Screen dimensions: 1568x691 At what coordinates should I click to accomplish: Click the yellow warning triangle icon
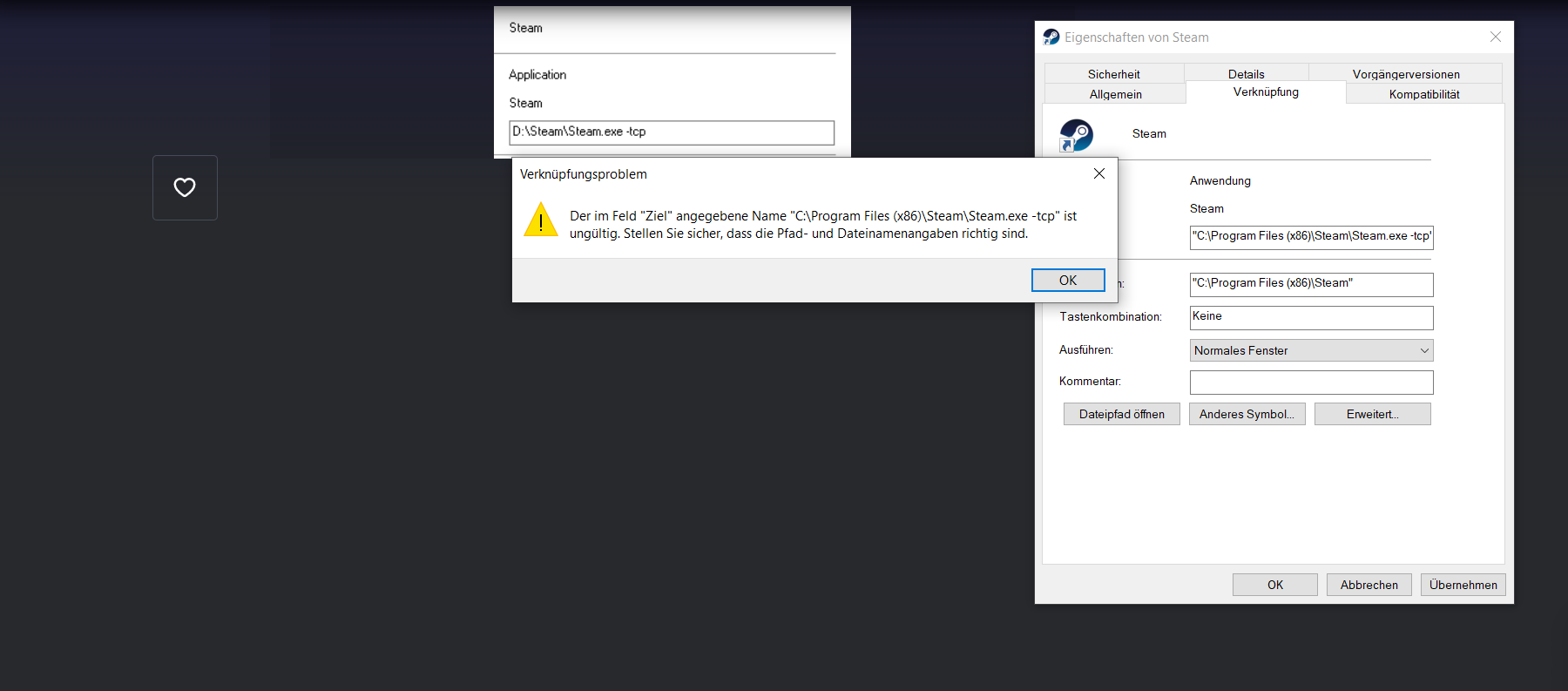(x=541, y=220)
